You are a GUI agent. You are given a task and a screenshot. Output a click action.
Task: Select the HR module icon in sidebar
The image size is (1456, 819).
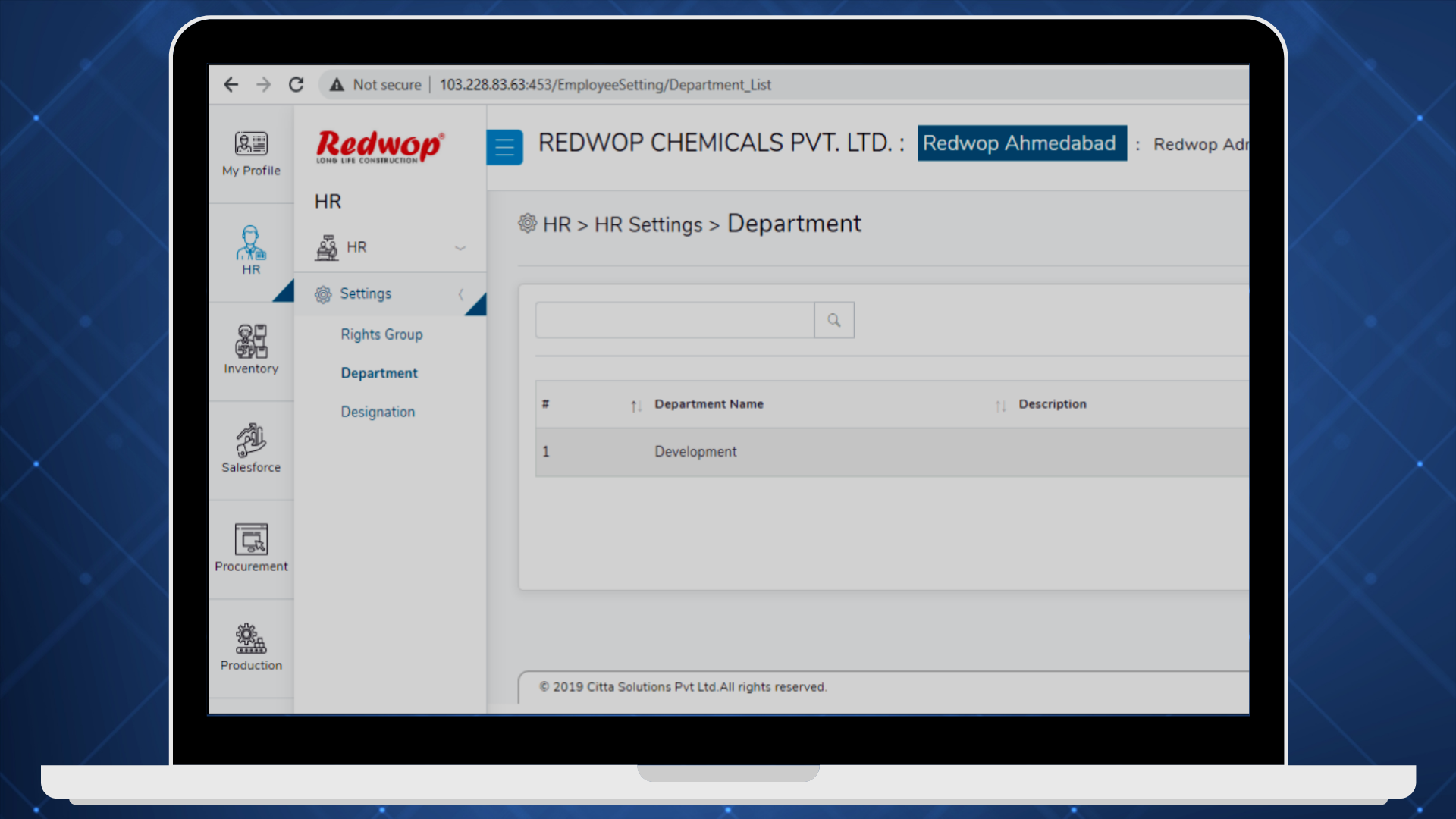251,250
